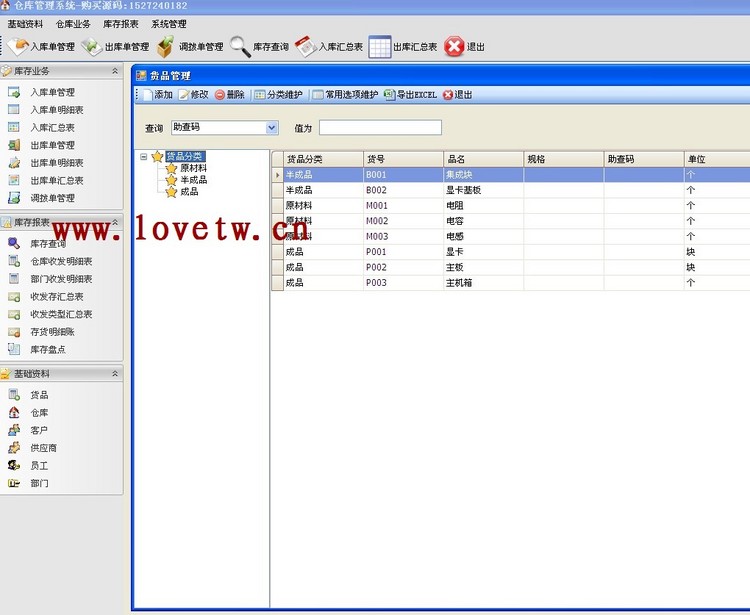Select the B002 cell
Image resolution: width=750 pixels, height=615 pixels.
(403, 190)
